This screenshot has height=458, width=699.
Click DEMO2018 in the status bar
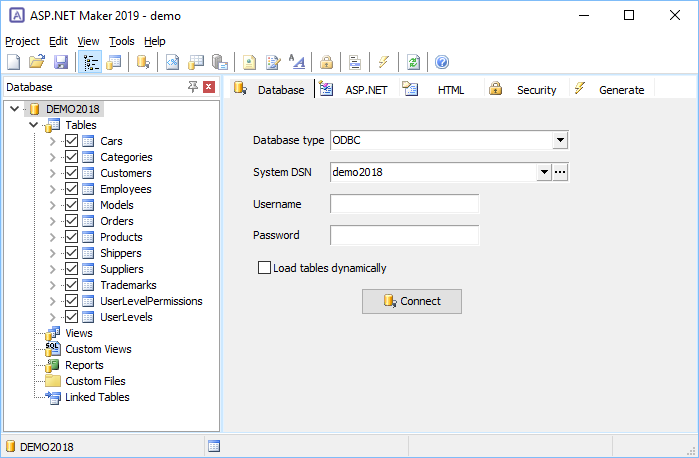[46, 447]
